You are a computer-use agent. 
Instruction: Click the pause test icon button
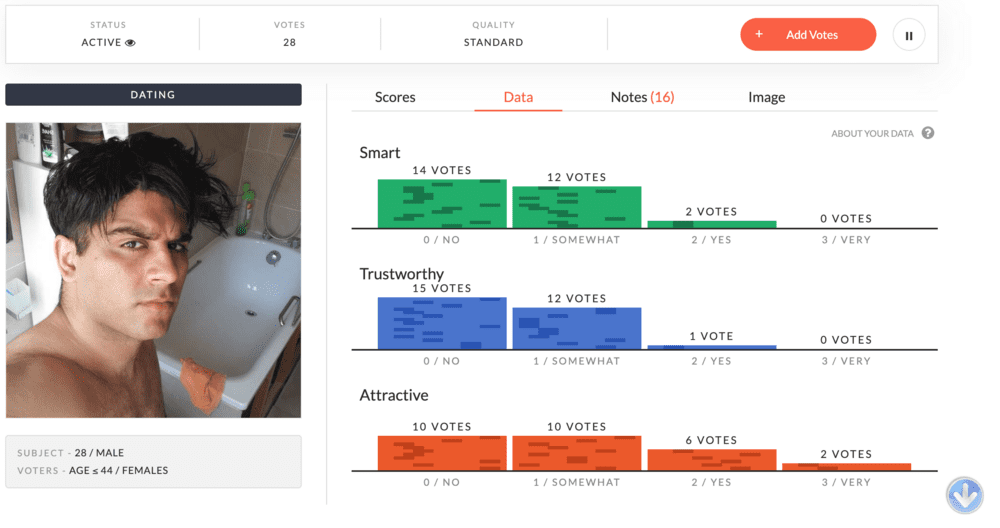(x=909, y=36)
